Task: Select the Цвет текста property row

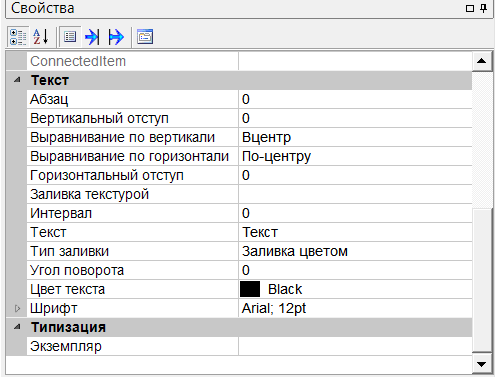Action: tap(249, 289)
